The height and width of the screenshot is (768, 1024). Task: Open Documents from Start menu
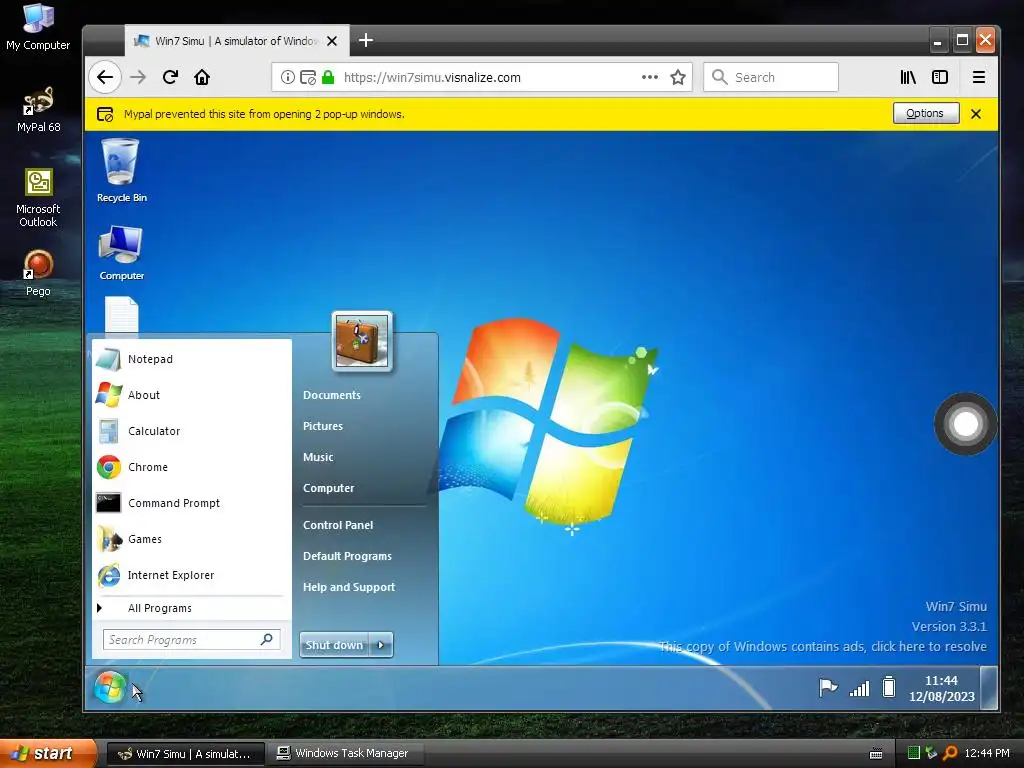point(332,395)
